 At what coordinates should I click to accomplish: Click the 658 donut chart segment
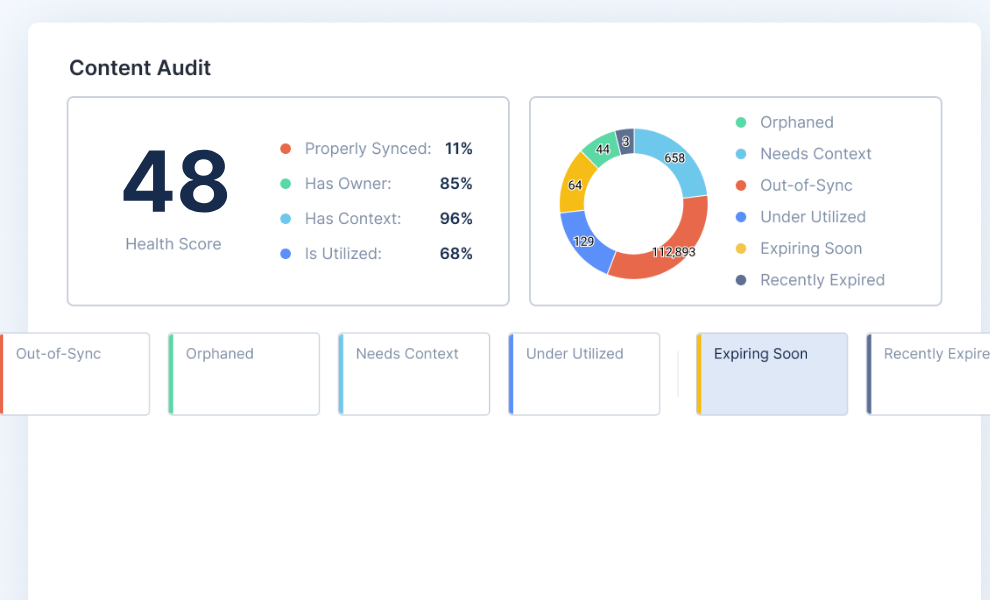tap(674, 158)
